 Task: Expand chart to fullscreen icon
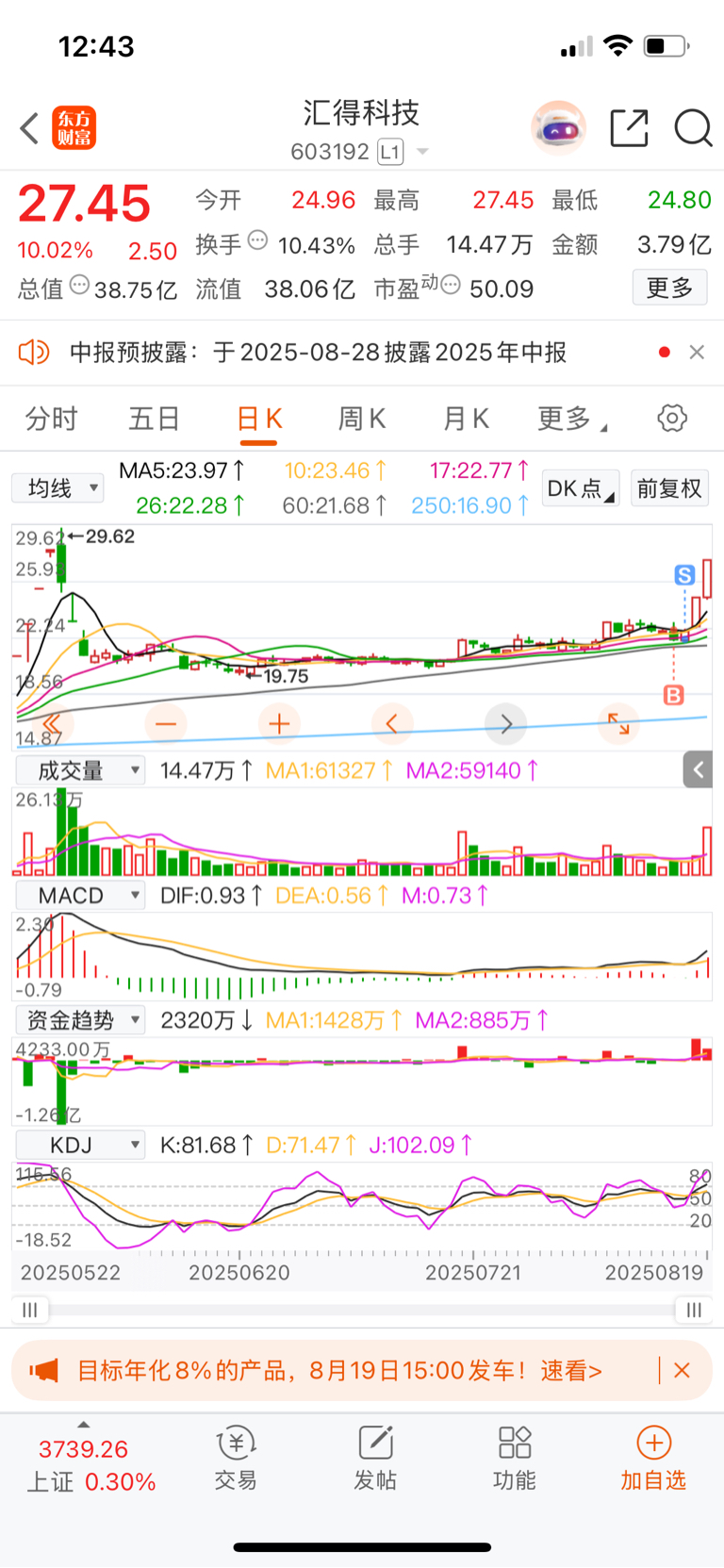click(618, 724)
